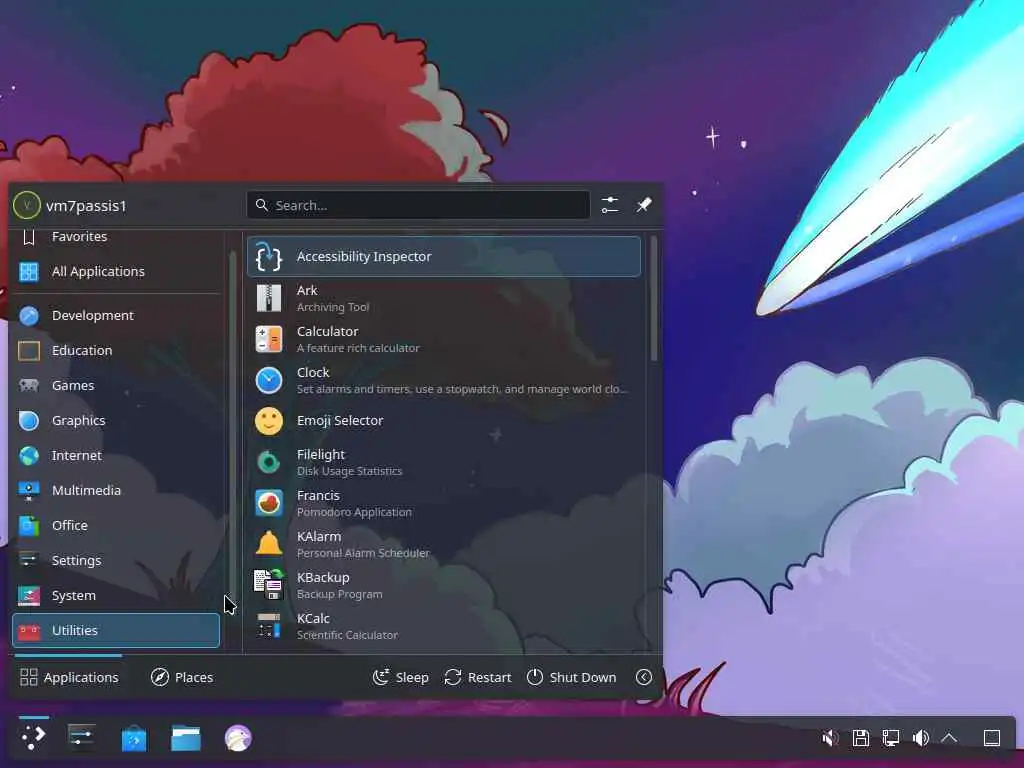The width and height of the screenshot is (1024, 768).
Task: Open the disk devices tray icon
Action: click(x=861, y=739)
